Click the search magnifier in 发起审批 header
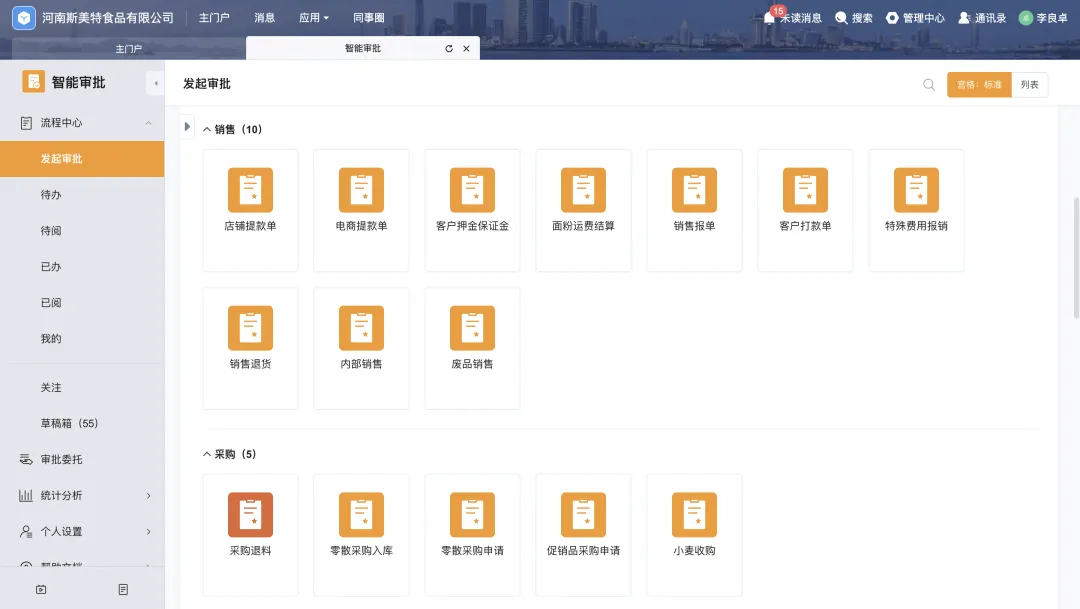 tap(929, 85)
